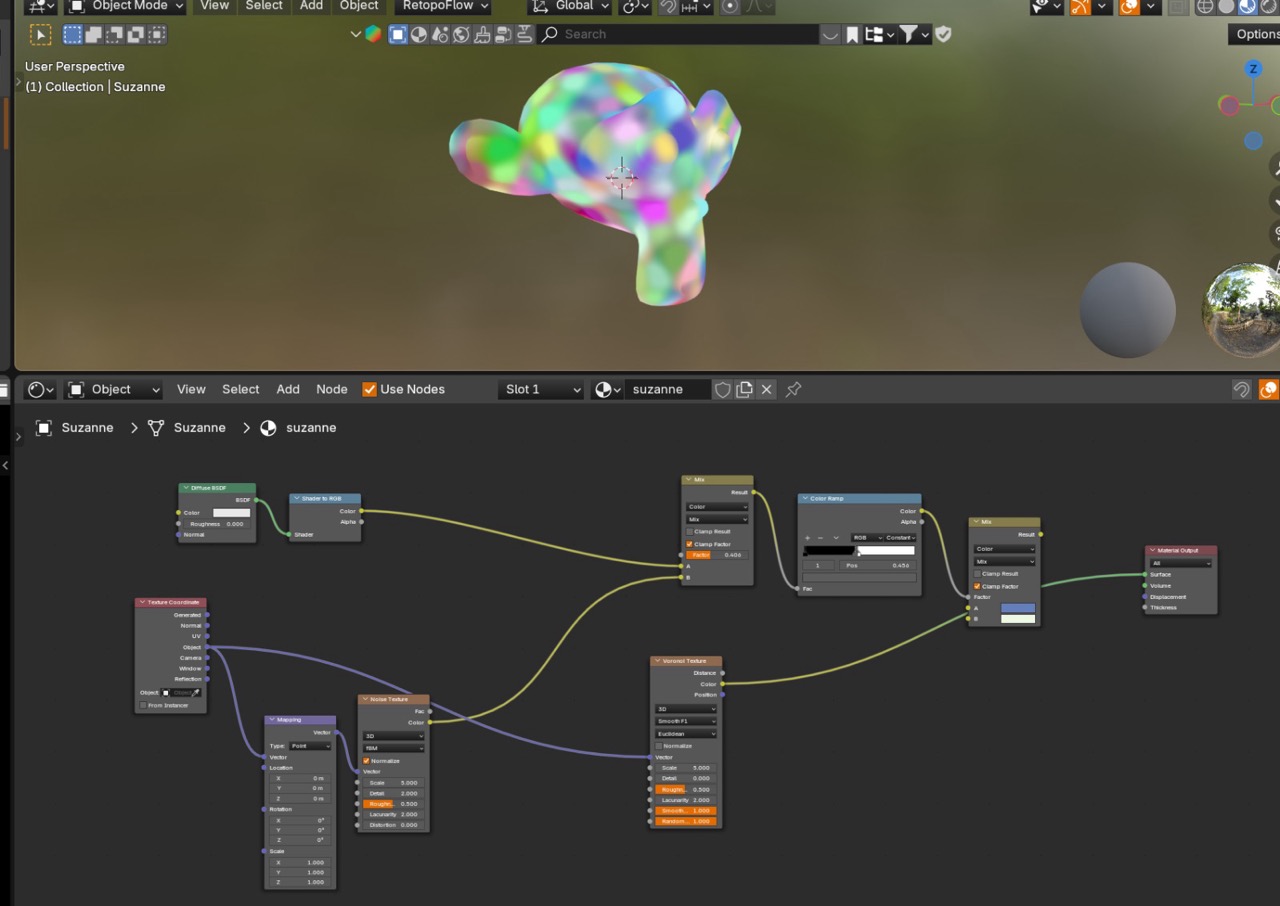Click the material sphere browse icon

click(x=607, y=389)
